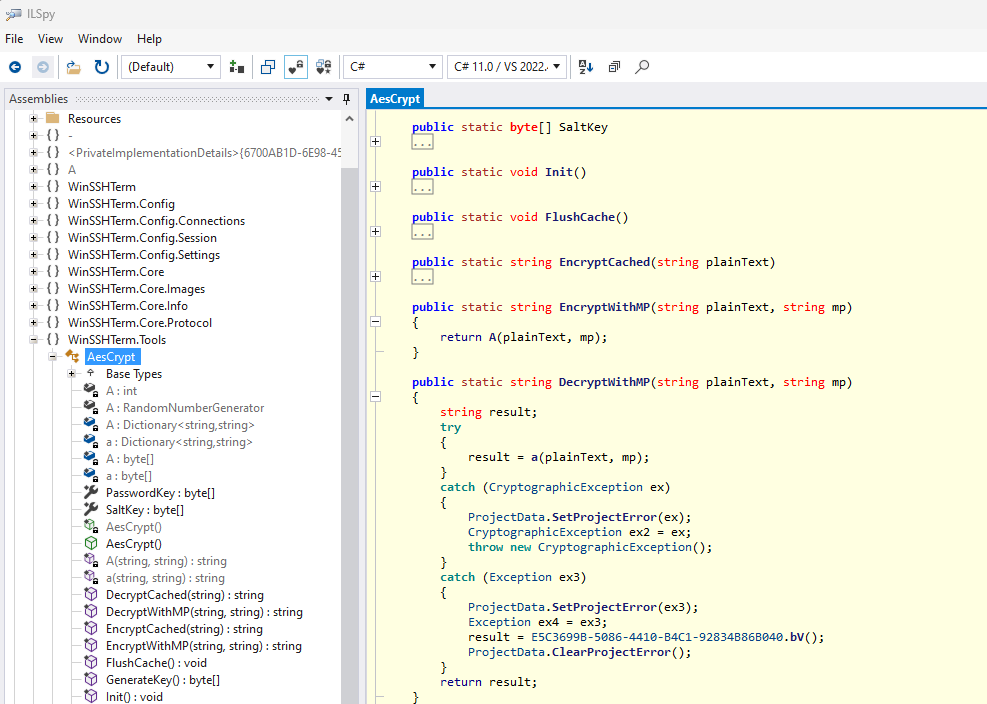Open Manage assembly lists toolbar icon
987x704 pixels.
237,67
